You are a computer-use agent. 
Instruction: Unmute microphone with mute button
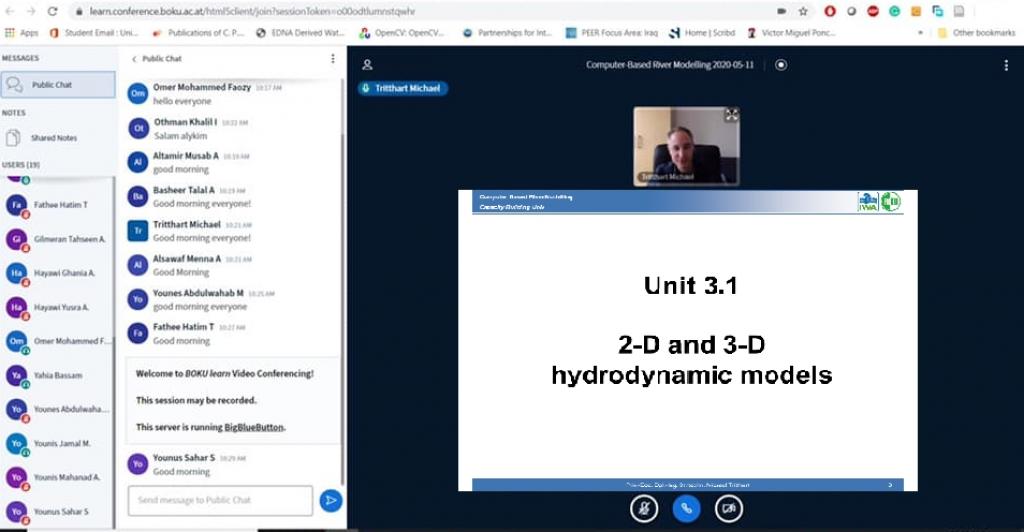click(x=644, y=508)
